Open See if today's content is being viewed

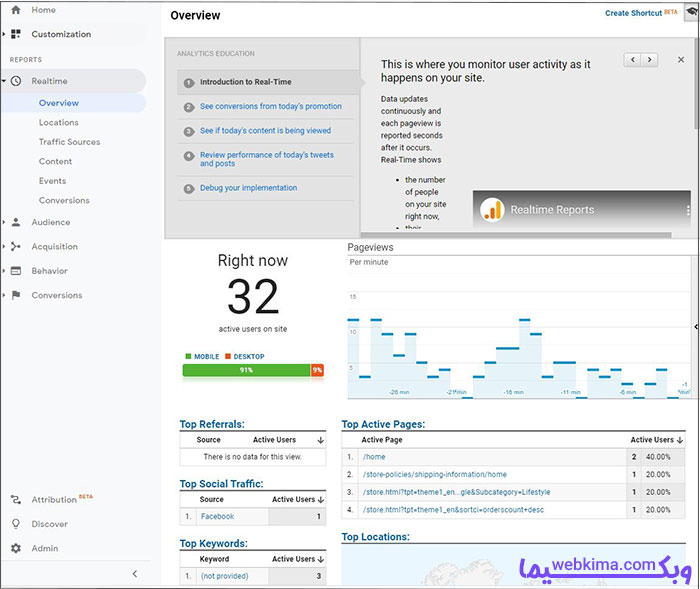(265, 130)
